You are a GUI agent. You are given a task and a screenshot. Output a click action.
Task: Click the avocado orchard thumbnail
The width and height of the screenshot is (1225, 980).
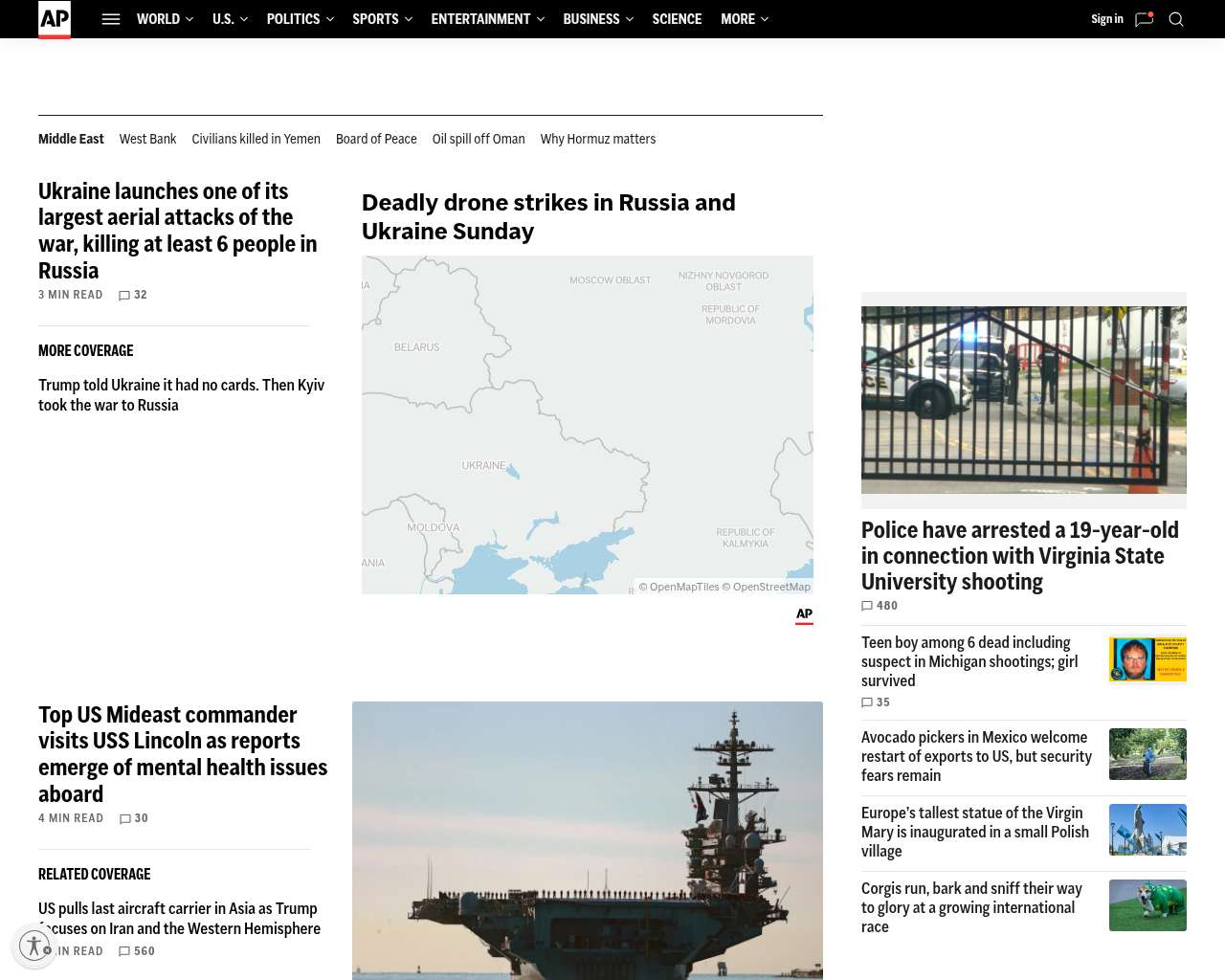1147,754
